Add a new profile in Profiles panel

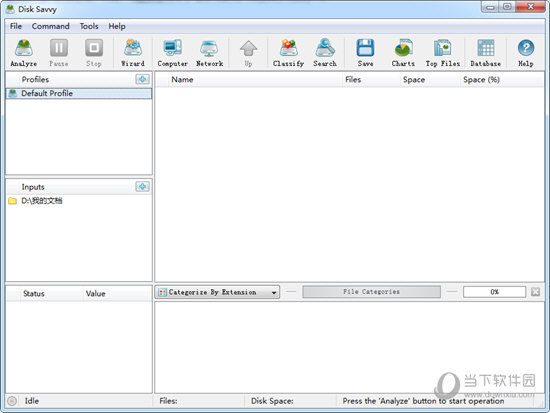[142, 79]
